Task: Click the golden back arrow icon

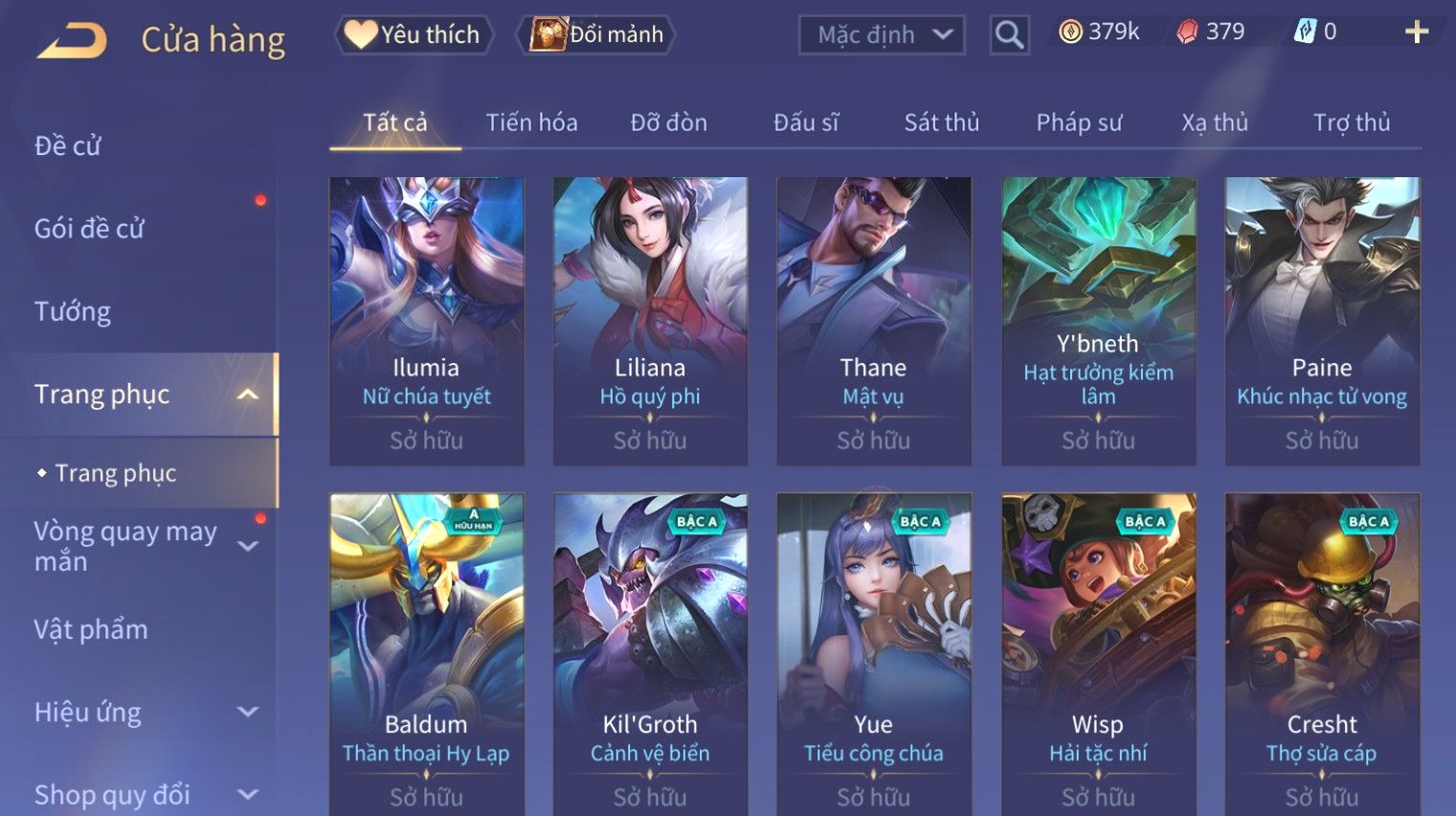Action: (72, 40)
